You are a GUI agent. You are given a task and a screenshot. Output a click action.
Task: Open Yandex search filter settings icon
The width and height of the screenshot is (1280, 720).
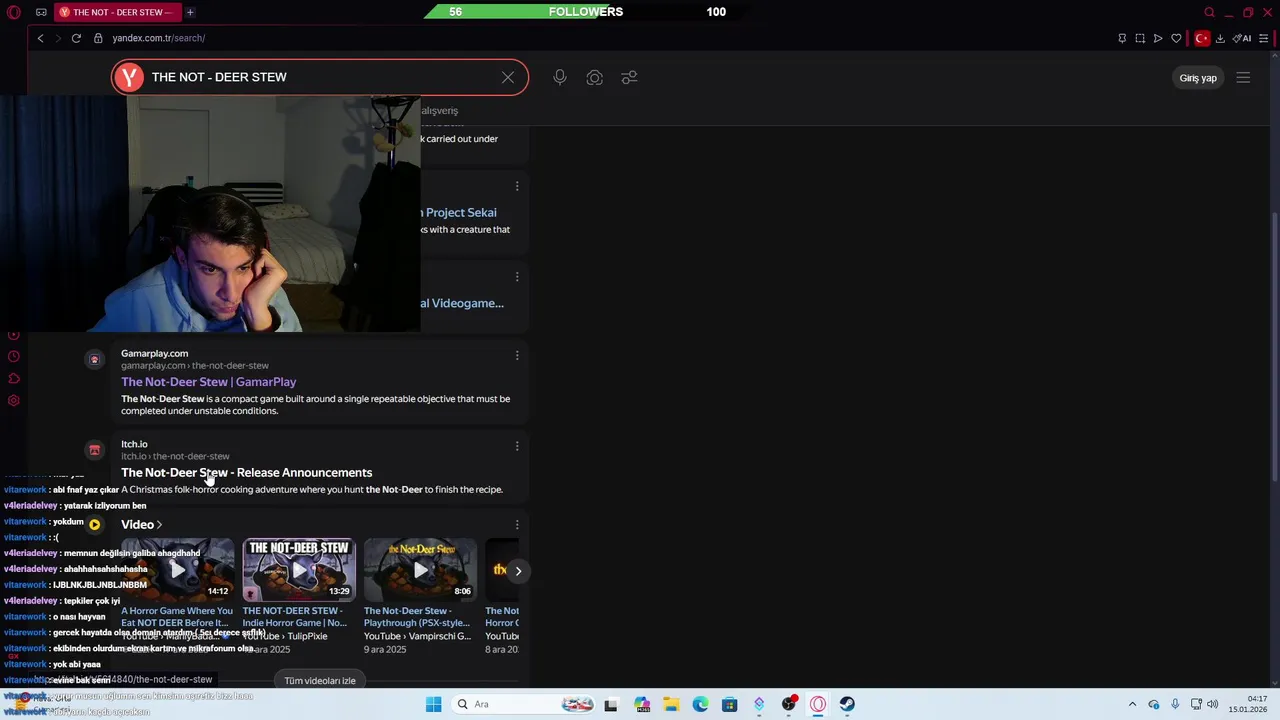[x=629, y=77]
